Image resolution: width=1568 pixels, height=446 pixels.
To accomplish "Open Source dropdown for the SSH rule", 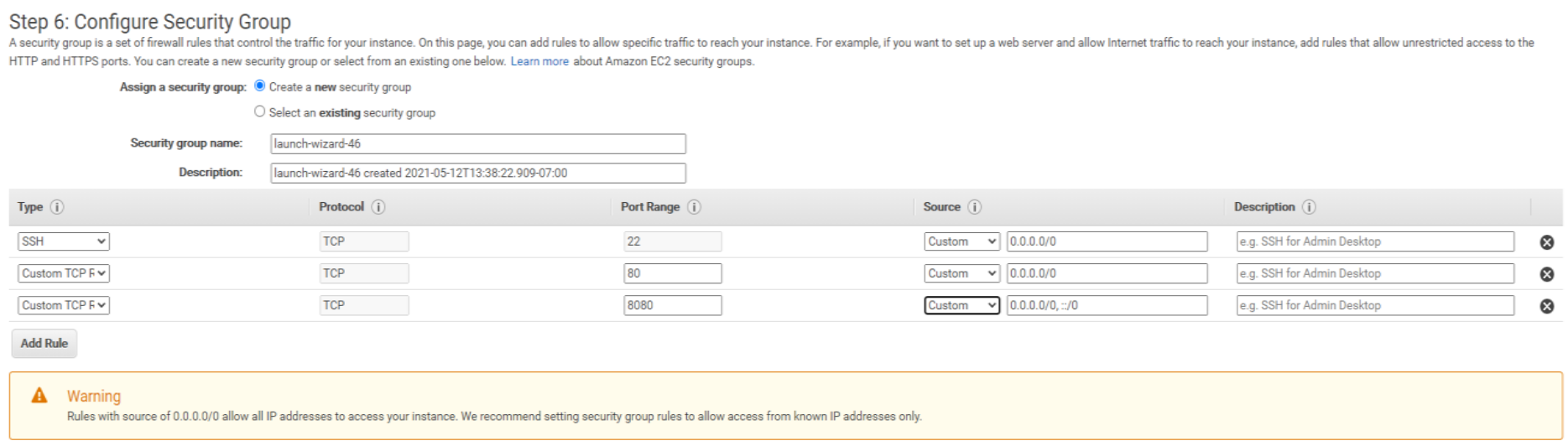I will pos(961,241).
